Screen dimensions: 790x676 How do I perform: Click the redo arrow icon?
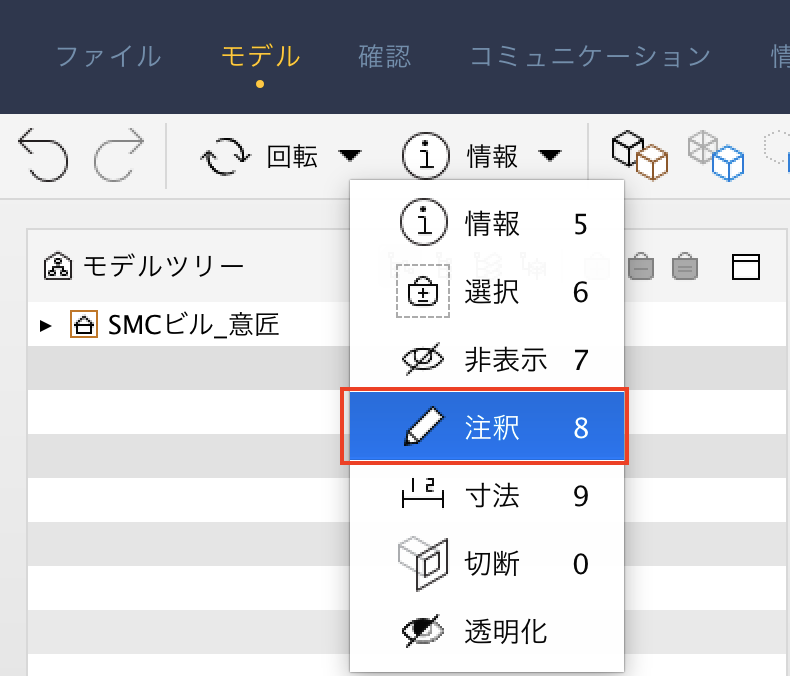(119, 155)
